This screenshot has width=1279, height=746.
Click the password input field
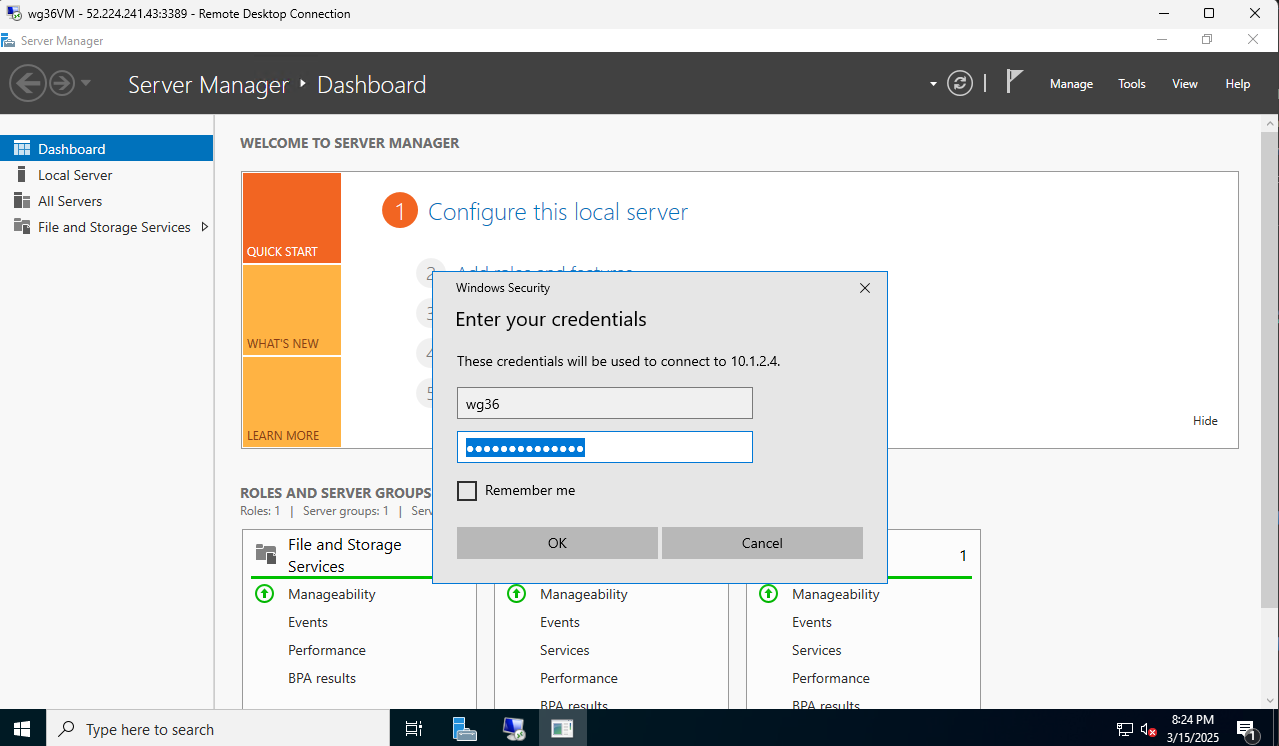(604, 448)
